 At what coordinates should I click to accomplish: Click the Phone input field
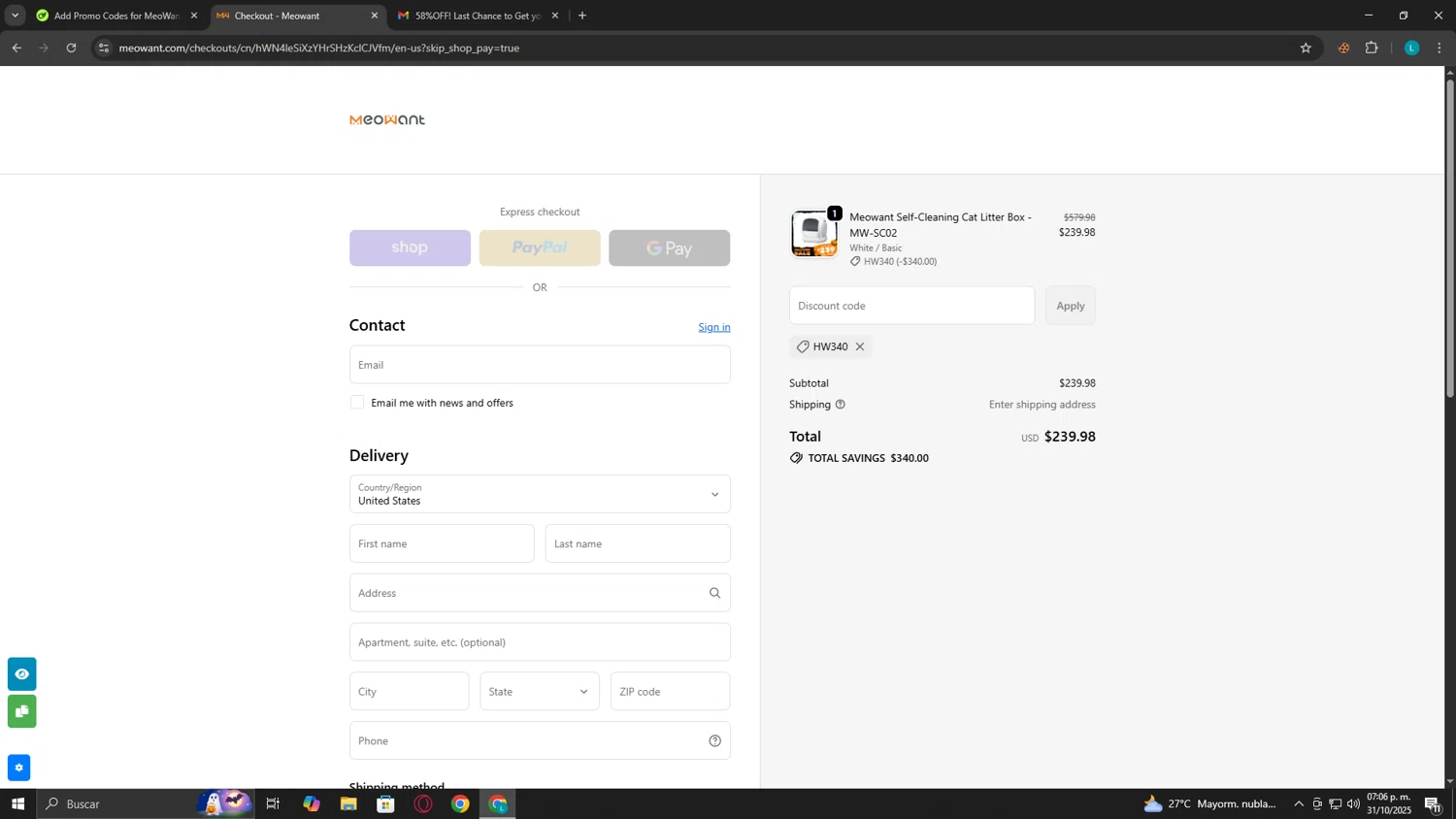coord(540,740)
